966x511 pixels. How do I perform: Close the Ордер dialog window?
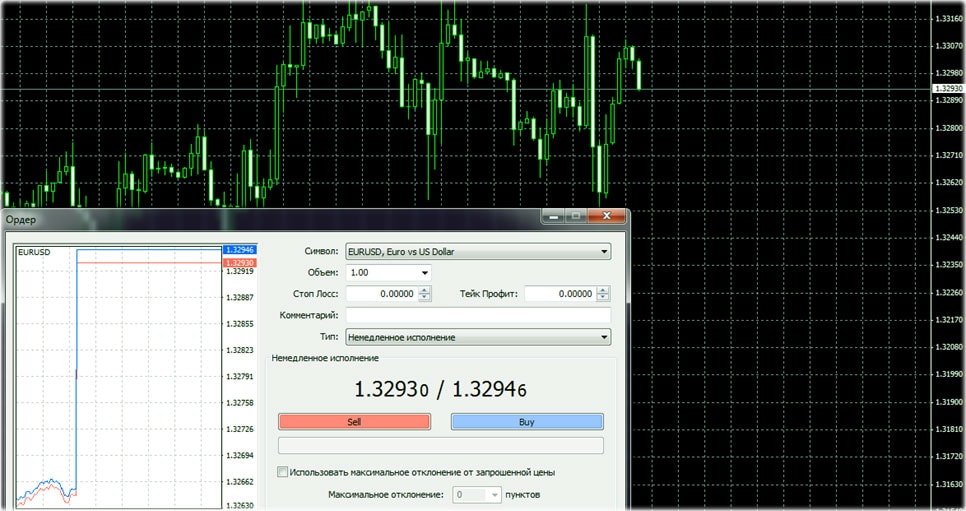(606, 216)
